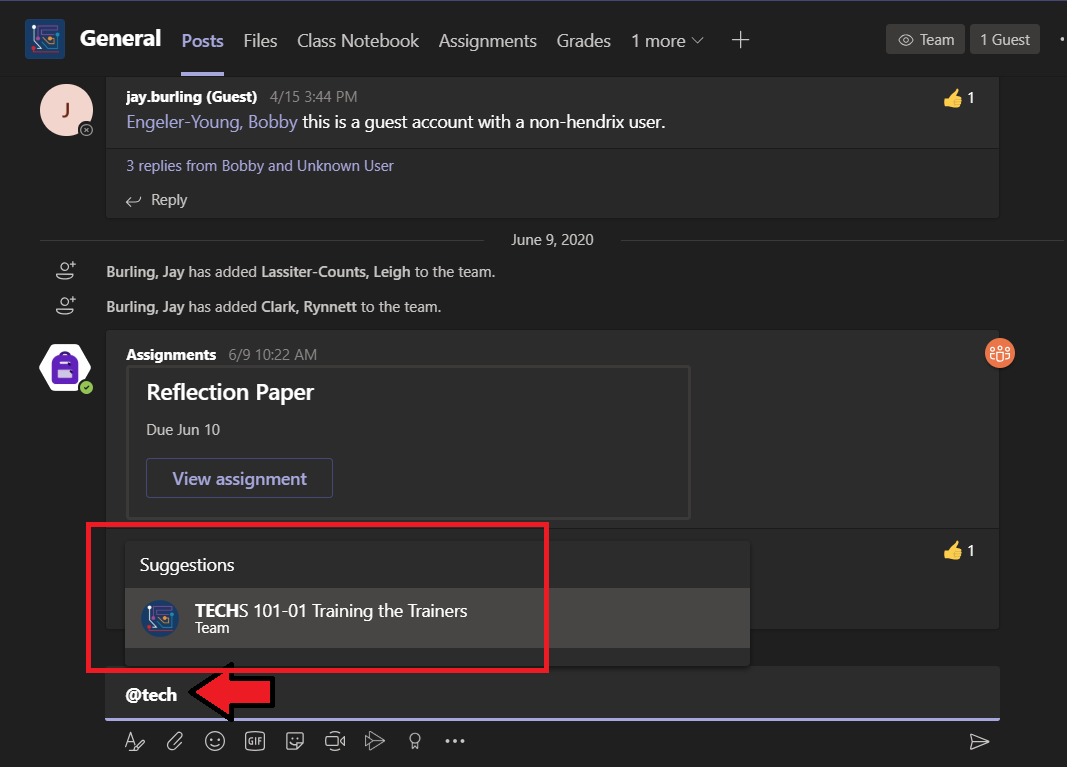The width and height of the screenshot is (1067, 767).
Task: Open the Grades tab
Action: pyautogui.click(x=583, y=41)
